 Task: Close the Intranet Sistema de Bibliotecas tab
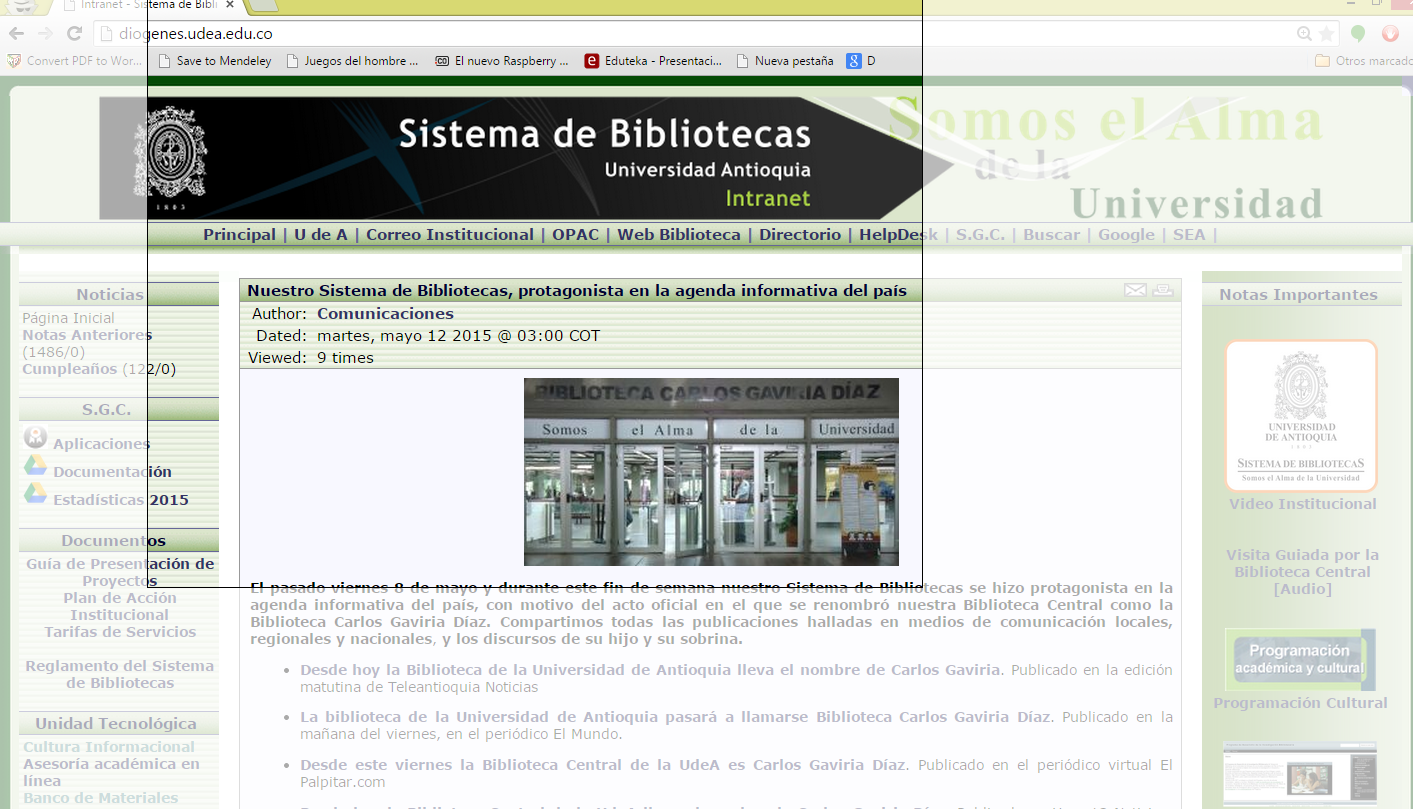click(230, 5)
